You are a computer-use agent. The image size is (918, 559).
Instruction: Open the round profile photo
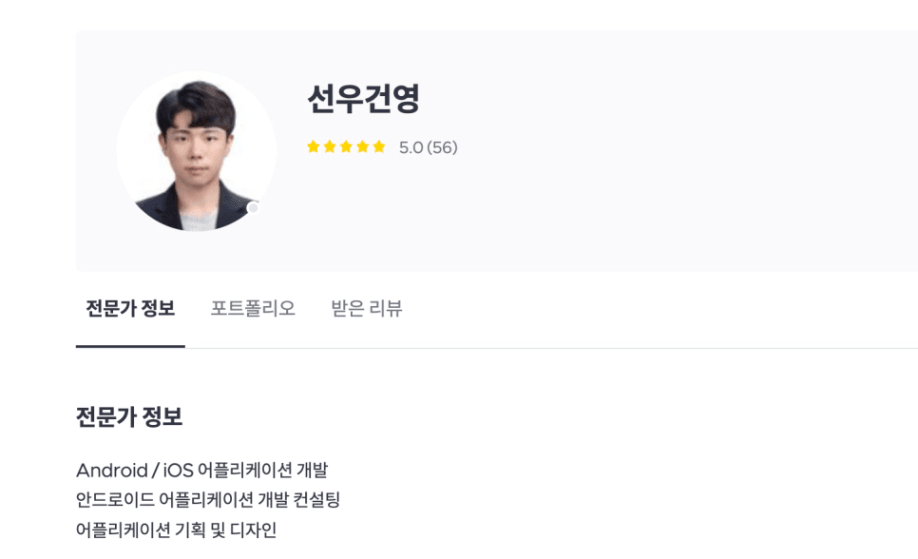pos(196,152)
